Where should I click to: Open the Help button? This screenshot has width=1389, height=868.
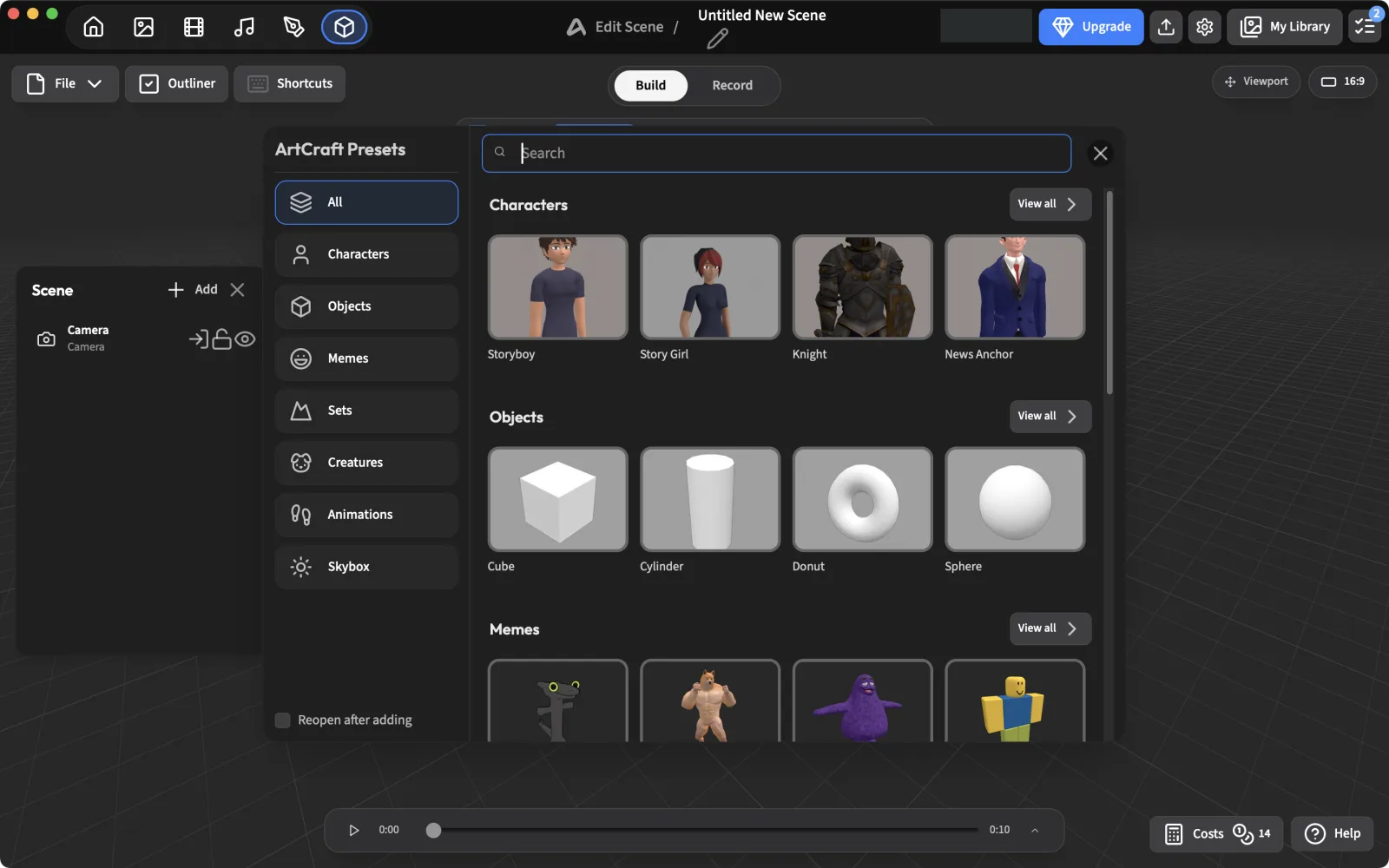click(x=1333, y=833)
